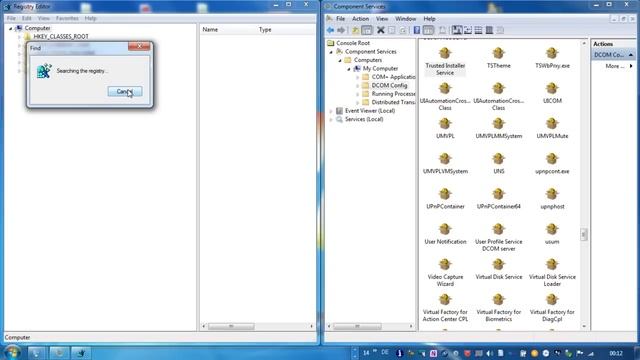
Task: Collapse the Component Services tree node
Action: click(331, 52)
